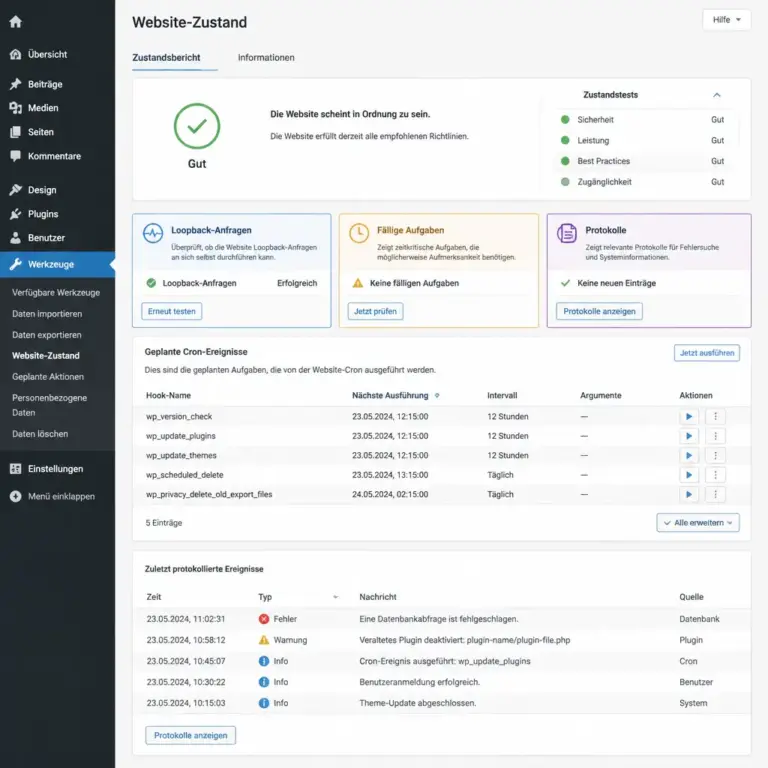This screenshot has width=768, height=768.
Task: Open more options for wp_update_plugins
Action: [x=716, y=436]
